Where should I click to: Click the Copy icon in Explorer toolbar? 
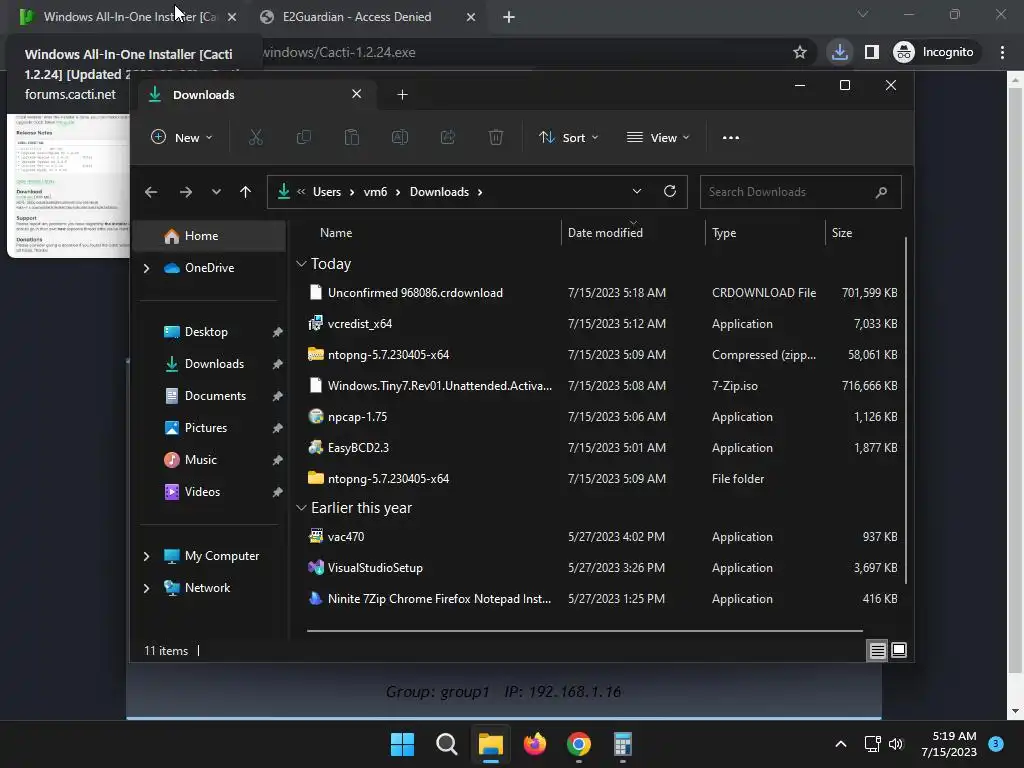(304, 137)
